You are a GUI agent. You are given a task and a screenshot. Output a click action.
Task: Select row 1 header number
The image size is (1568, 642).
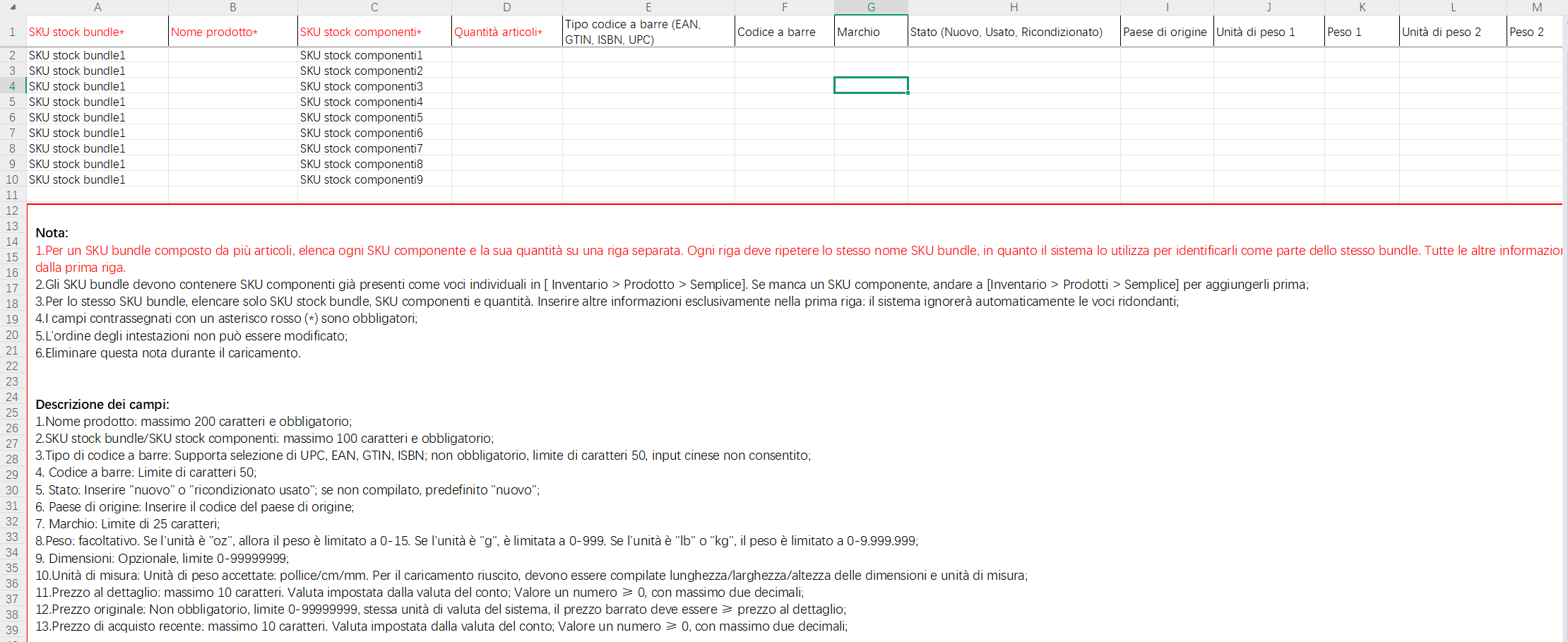(12, 32)
